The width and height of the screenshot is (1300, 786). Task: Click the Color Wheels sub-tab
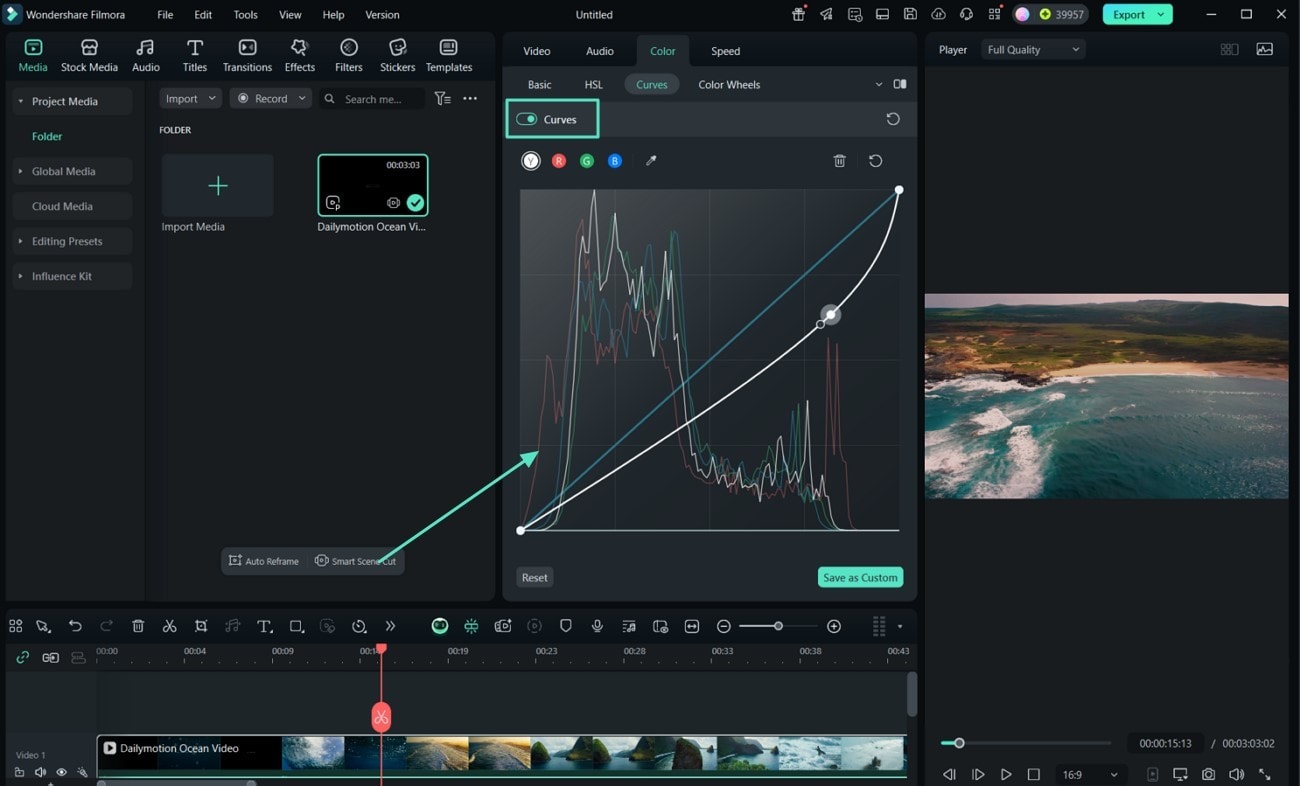pyautogui.click(x=729, y=85)
